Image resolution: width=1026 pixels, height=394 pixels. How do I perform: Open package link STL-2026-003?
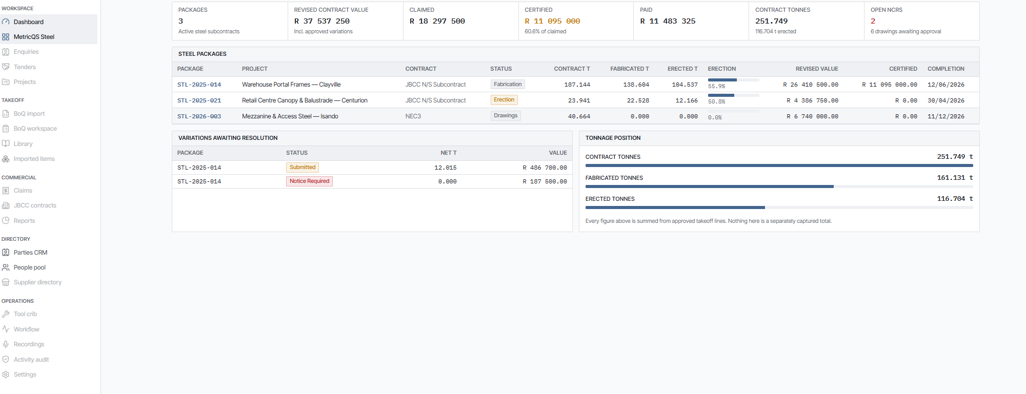[x=199, y=116]
